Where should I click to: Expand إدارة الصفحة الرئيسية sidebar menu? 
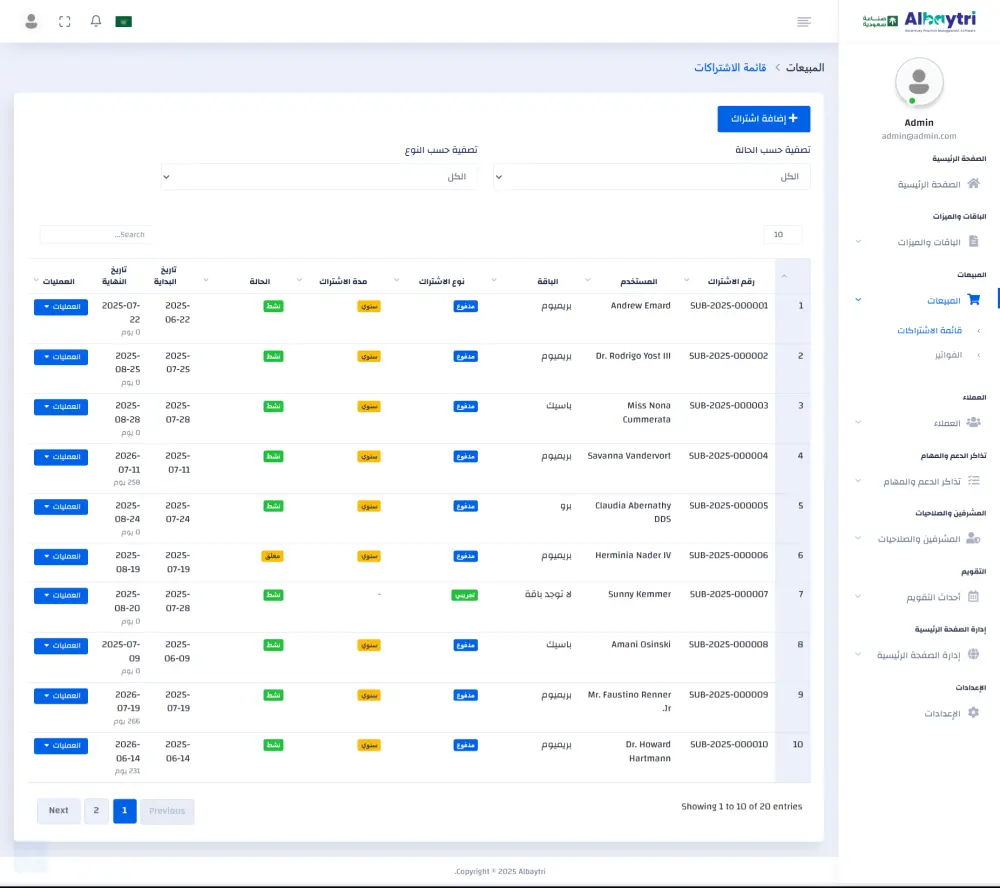coord(920,655)
